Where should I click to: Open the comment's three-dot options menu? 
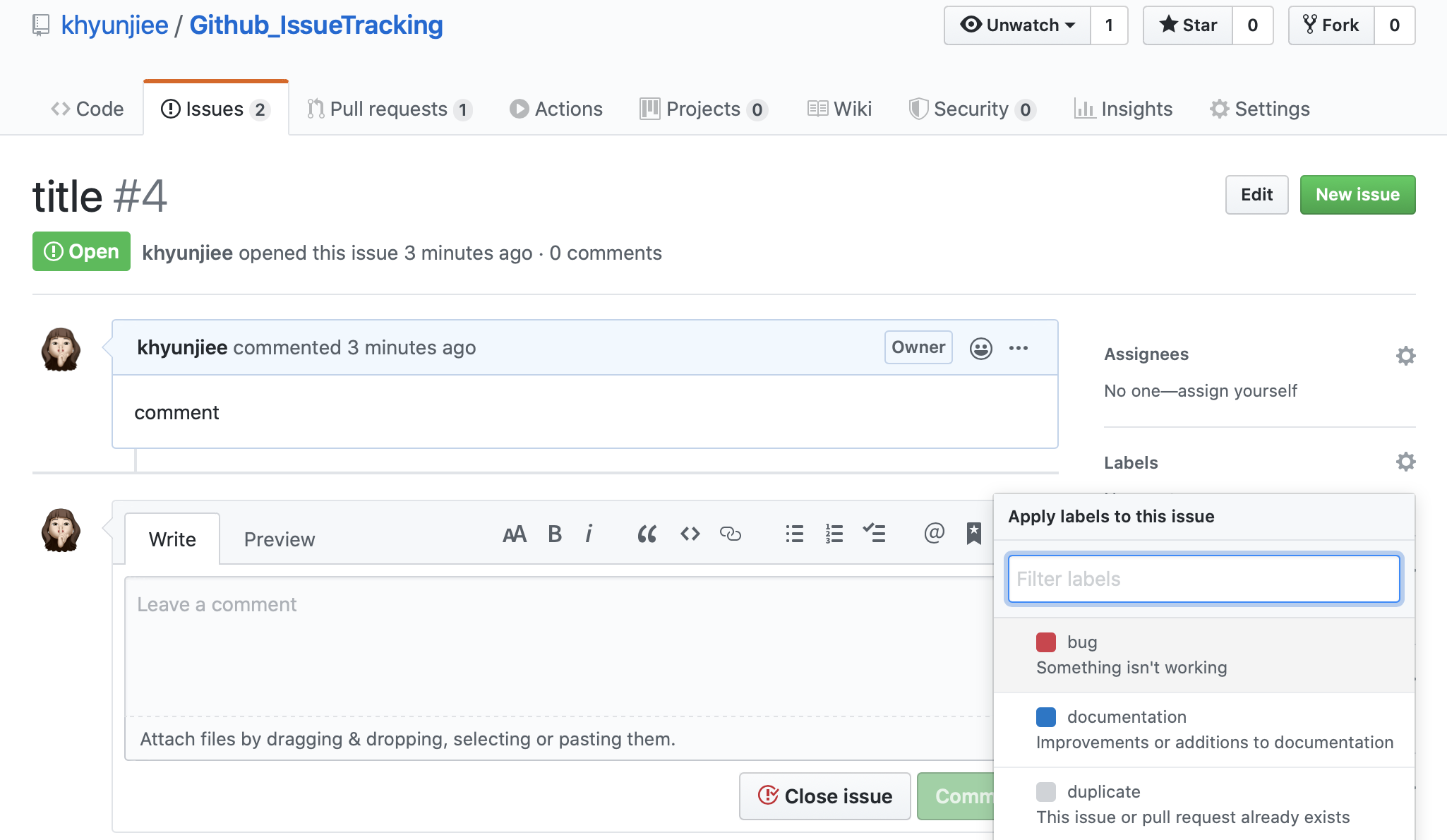(x=1018, y=348)
